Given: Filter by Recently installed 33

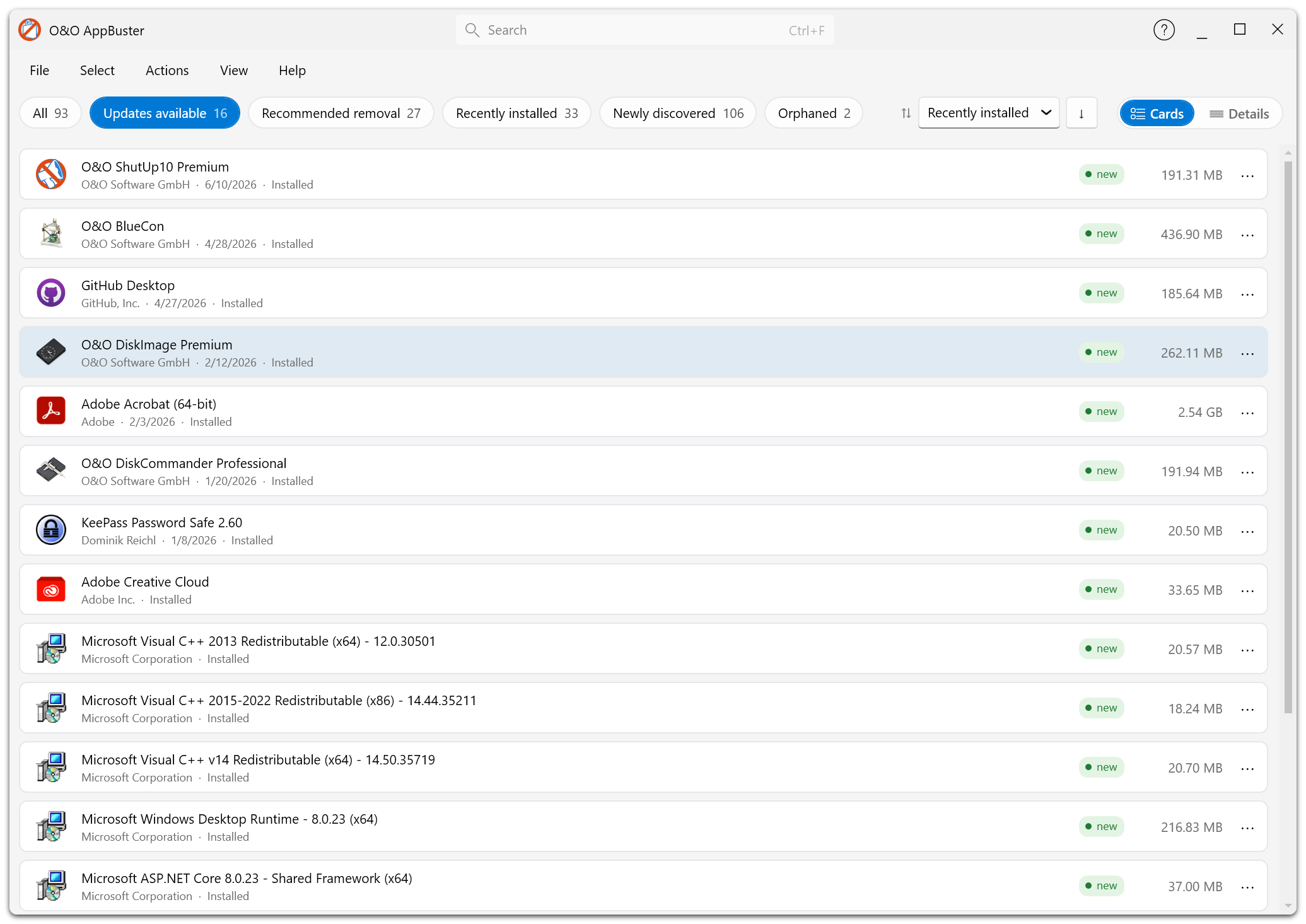Looking at the screenshot, I should pos(517,114).
